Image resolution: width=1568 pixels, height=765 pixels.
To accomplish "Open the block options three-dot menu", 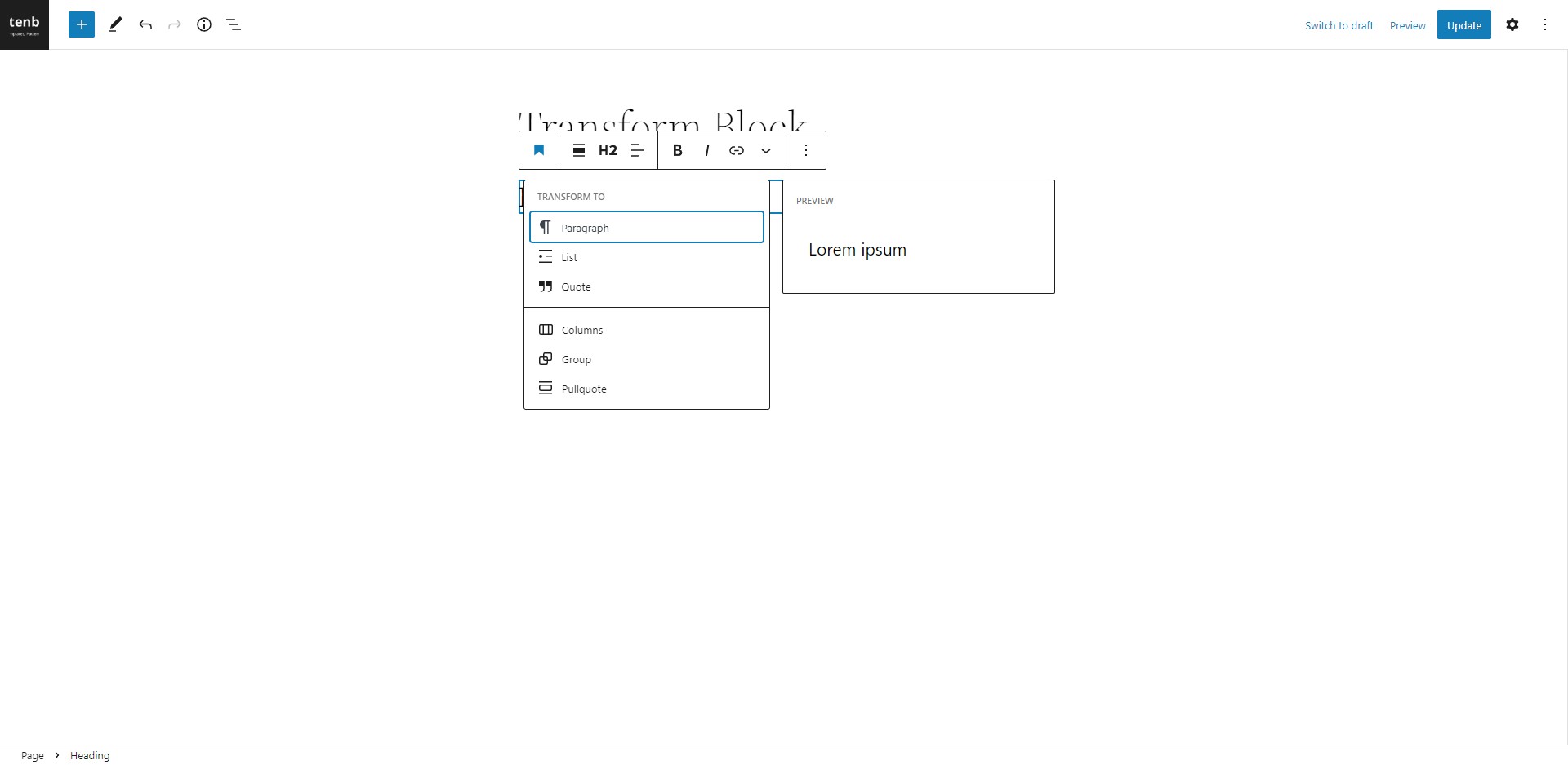I will [806, 150].
